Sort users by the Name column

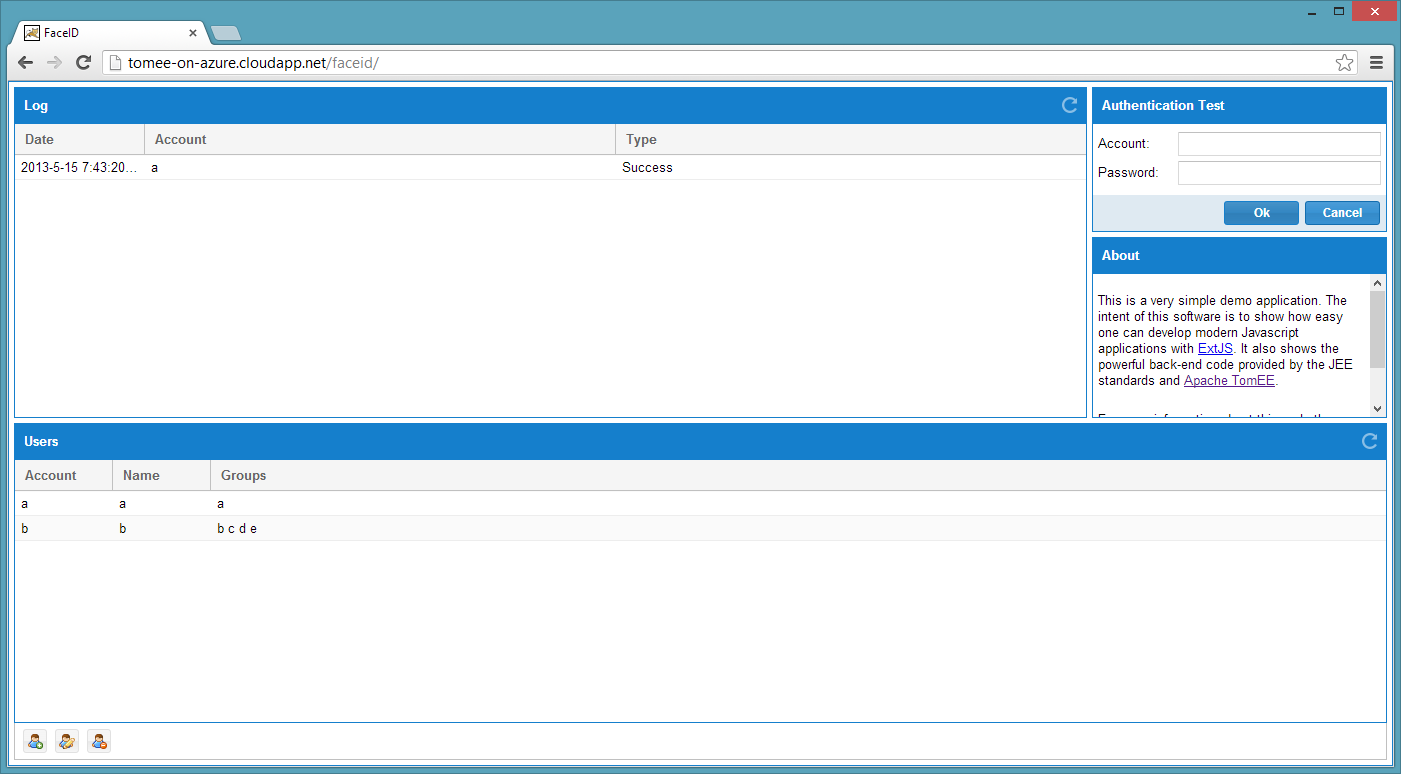pyautogui.click(x=140, y=475)
